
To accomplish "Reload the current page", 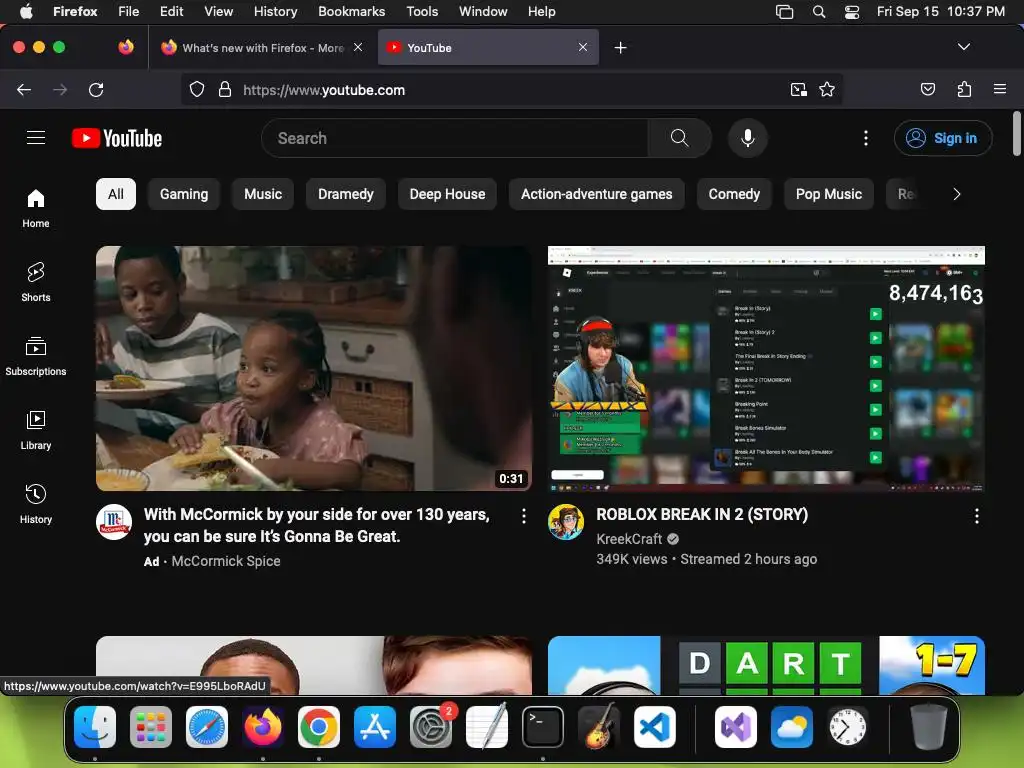I will pos(96,89).
